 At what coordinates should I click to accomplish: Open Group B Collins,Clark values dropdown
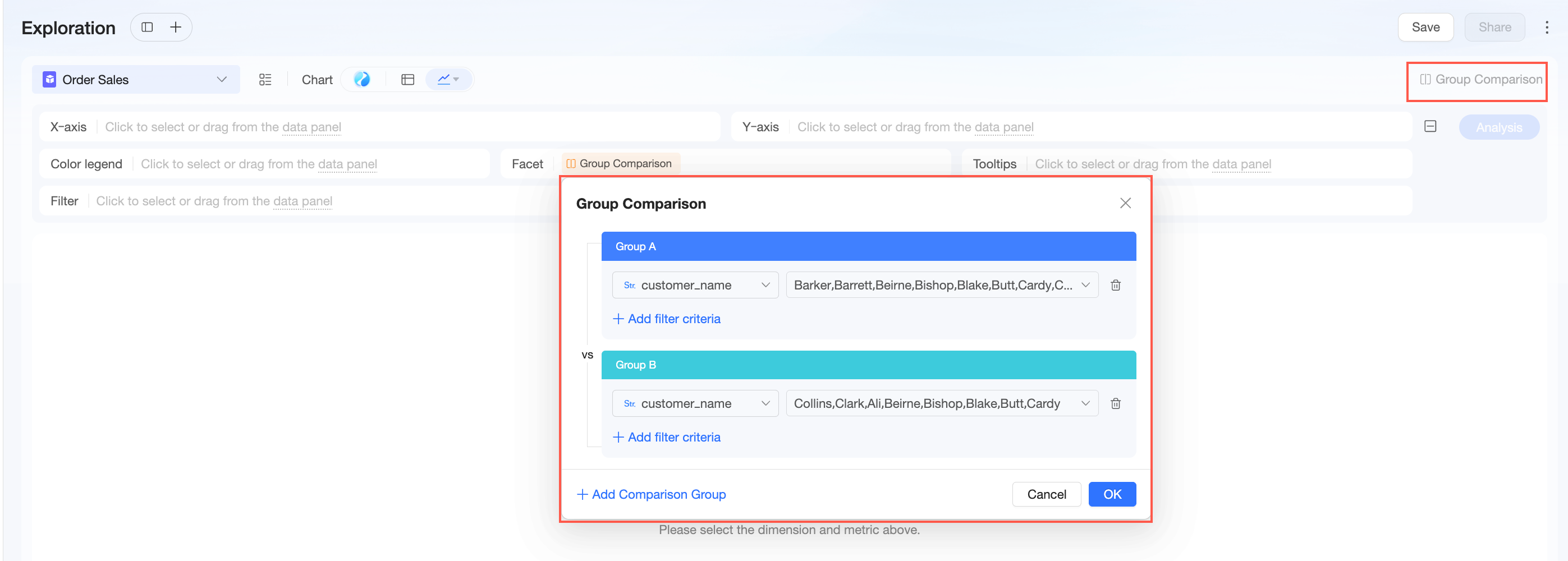[942, 403]
